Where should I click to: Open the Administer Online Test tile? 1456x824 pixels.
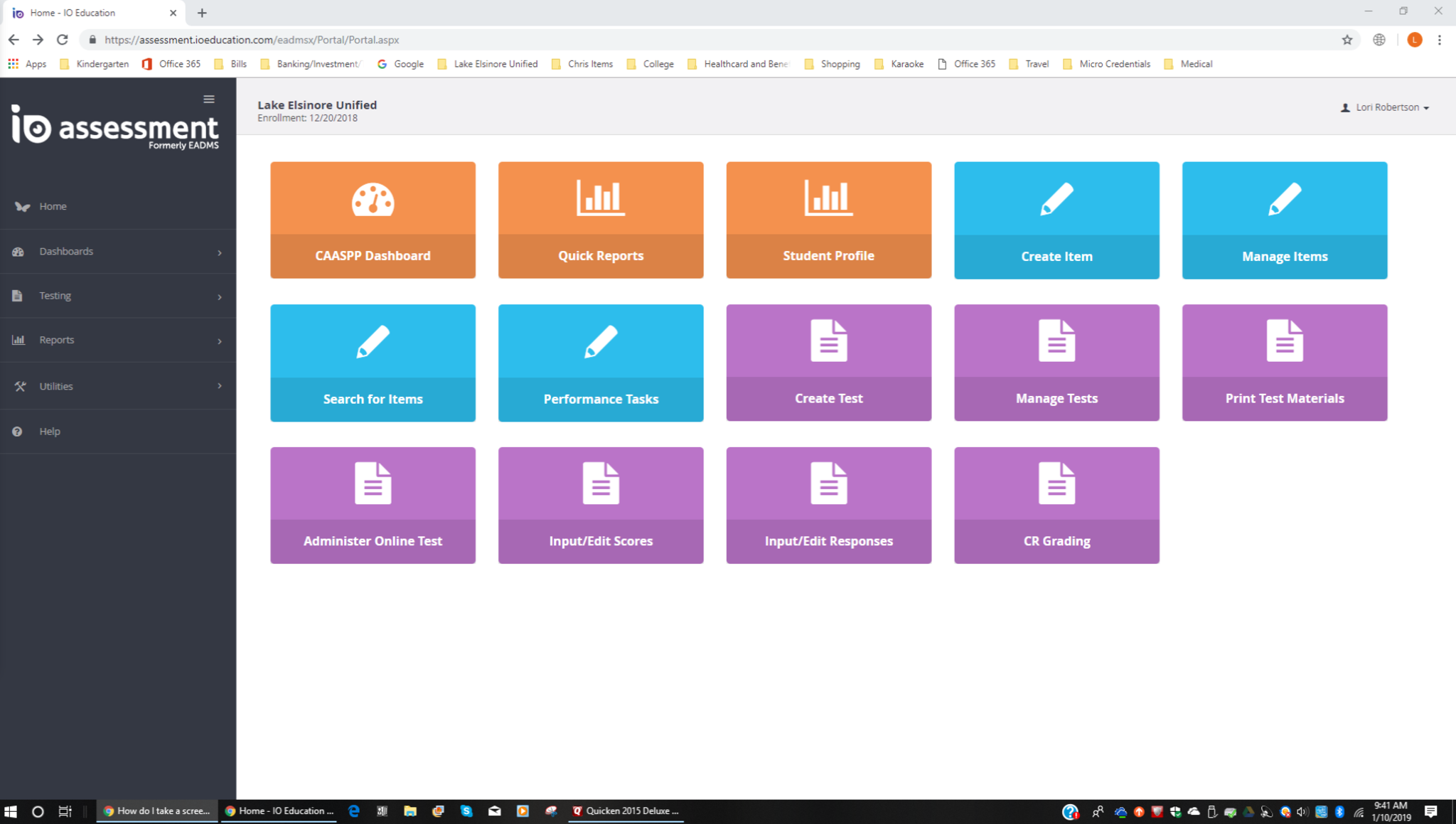point(373,505)
